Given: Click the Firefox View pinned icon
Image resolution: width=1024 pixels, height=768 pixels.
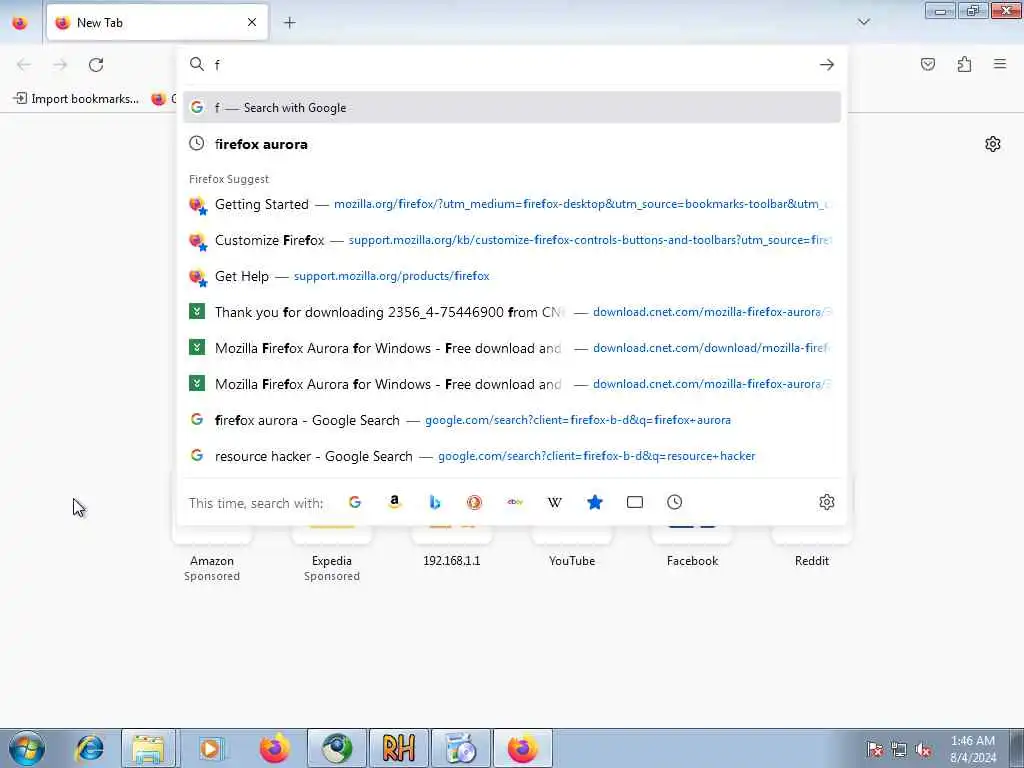Looking at the screenshot, I should tap(20, 23).
